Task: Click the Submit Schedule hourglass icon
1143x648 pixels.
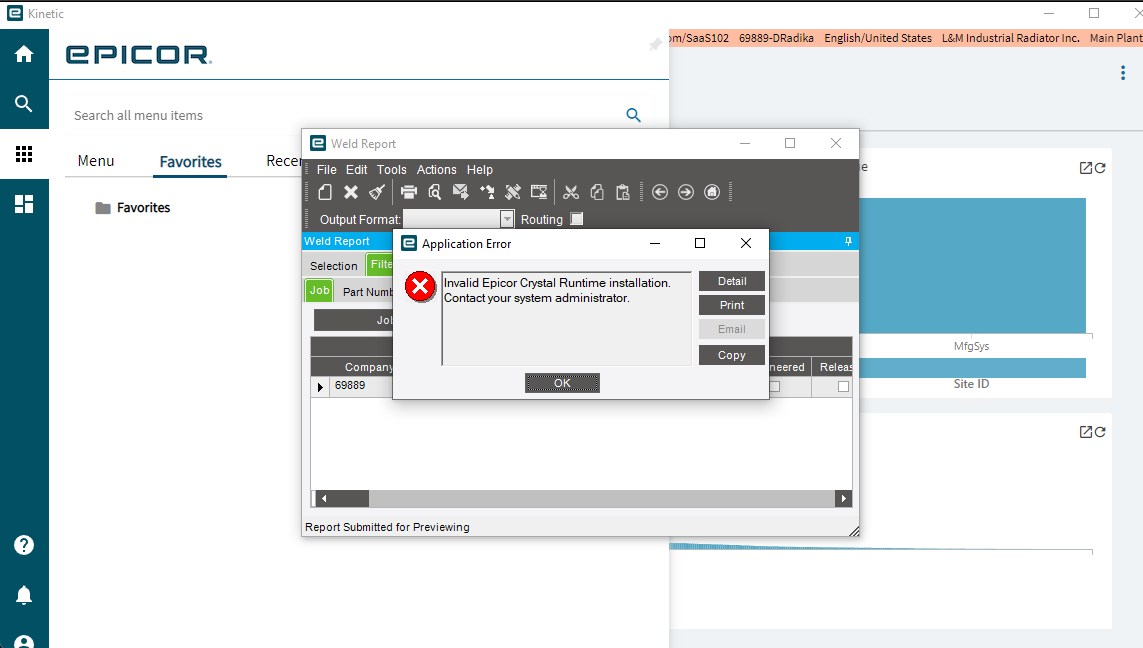Action: (539, 192)
